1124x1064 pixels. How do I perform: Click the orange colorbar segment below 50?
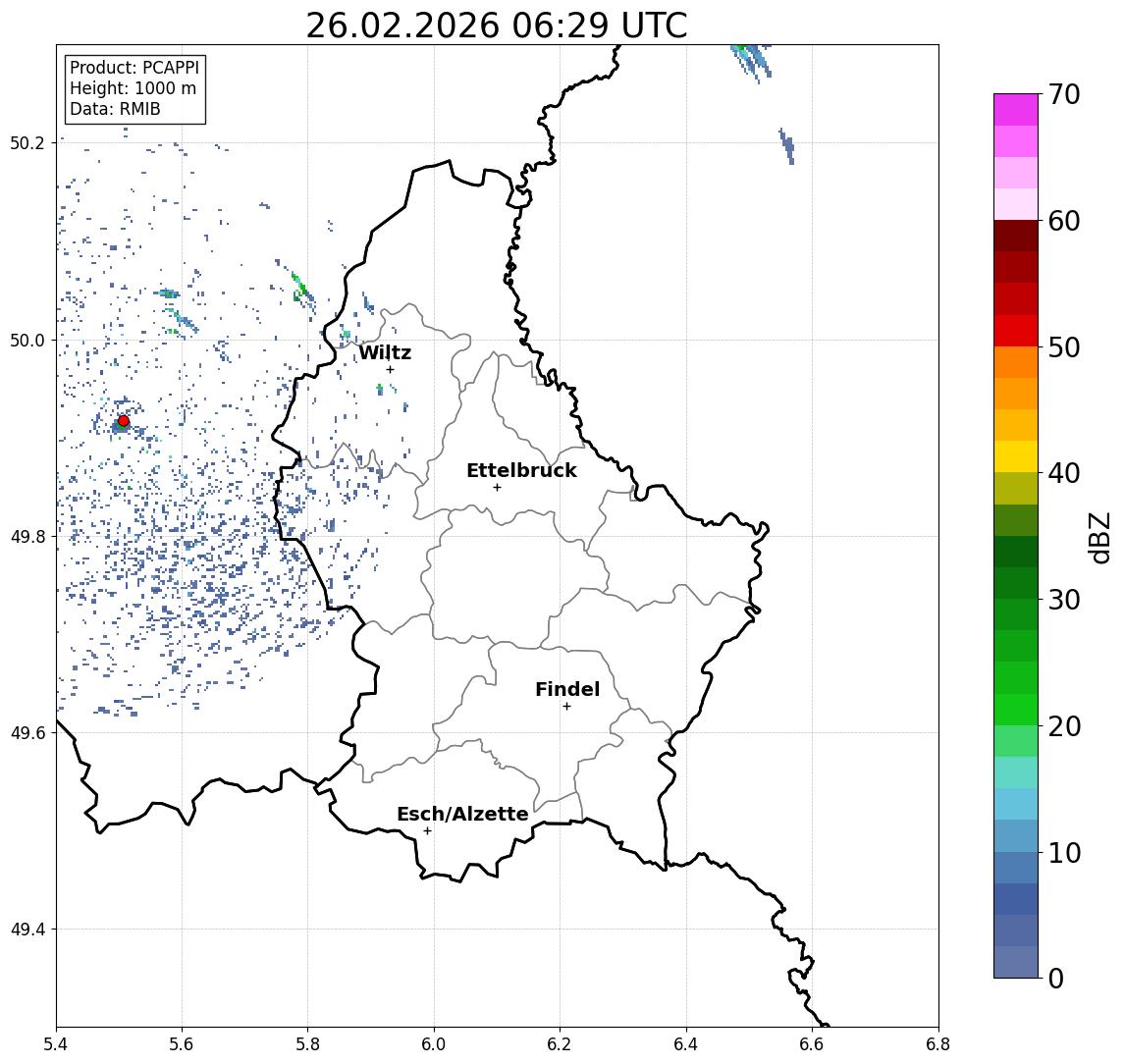click(1016, 362)
